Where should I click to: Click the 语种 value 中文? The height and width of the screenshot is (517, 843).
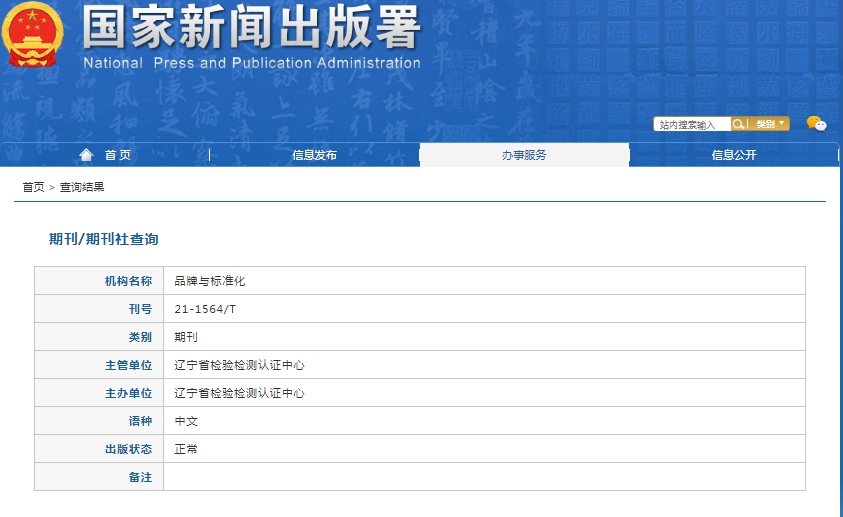[x=186, y=421]
